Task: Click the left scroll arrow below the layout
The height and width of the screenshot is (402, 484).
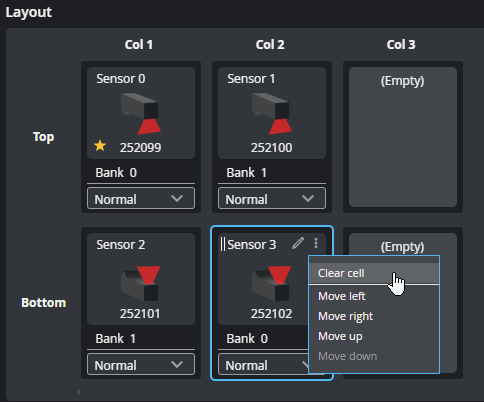Action: click(78, 392)
